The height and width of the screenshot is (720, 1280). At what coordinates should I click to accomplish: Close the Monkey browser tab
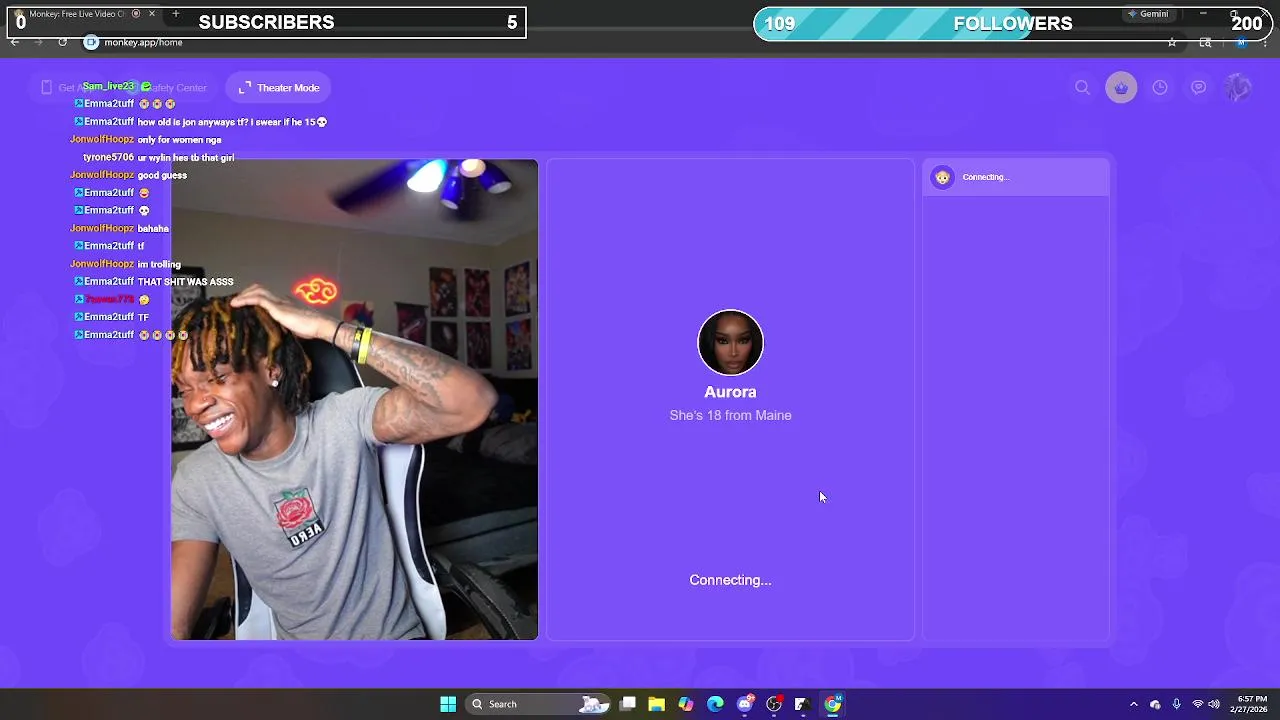pyautogui.click(x=152, y=14)
